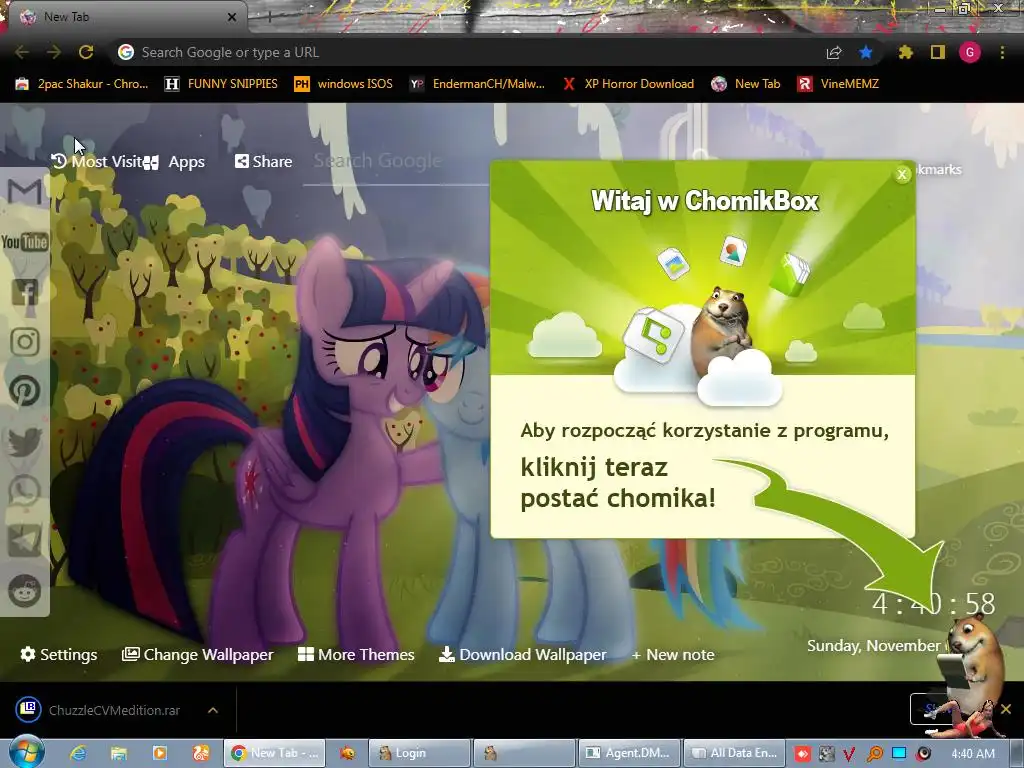Open Reddit from the left sidebar
Screen dimensions: 1024x768
tap(25, 591)
